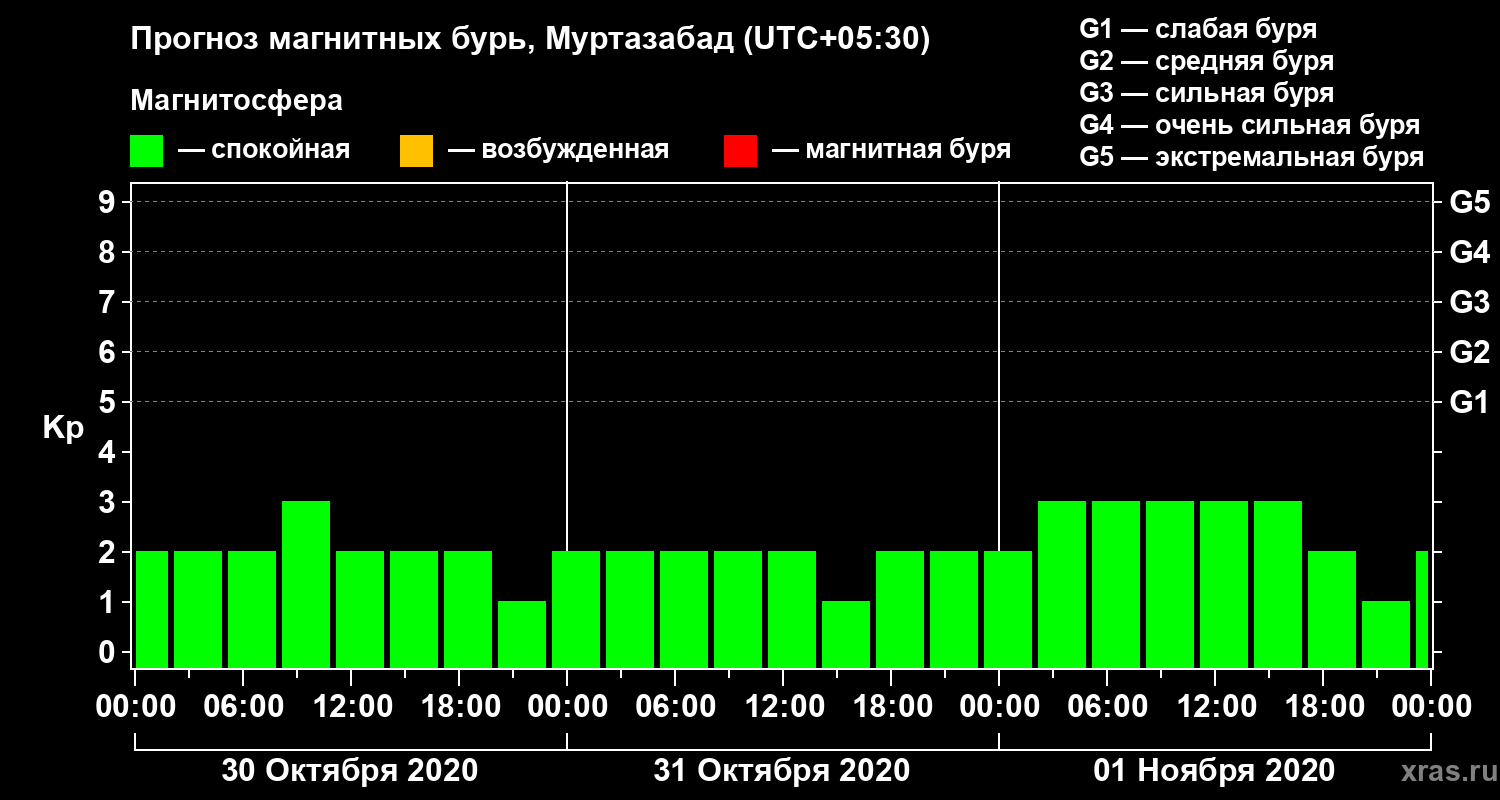Click the Kp 1 bar on 30 Октября

pyautogui.click(x=522, y=634)
